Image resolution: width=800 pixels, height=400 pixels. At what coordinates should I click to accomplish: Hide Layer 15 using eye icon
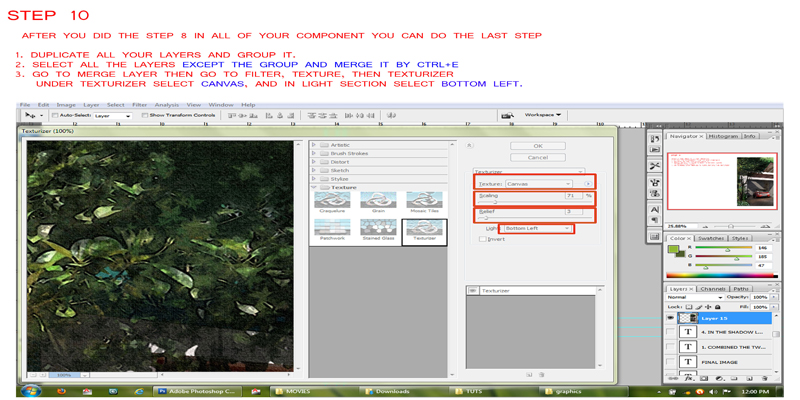pyautogui.click(x=671, y=317)
